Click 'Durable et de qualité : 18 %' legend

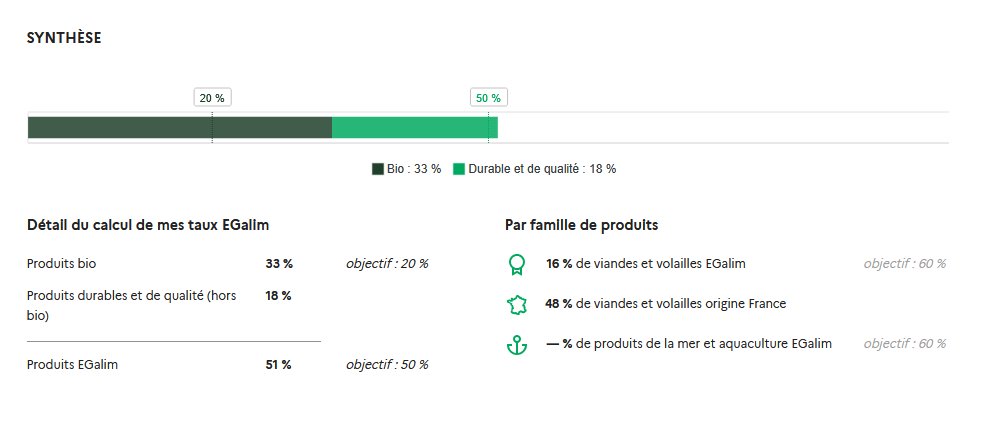click(542, 169)
